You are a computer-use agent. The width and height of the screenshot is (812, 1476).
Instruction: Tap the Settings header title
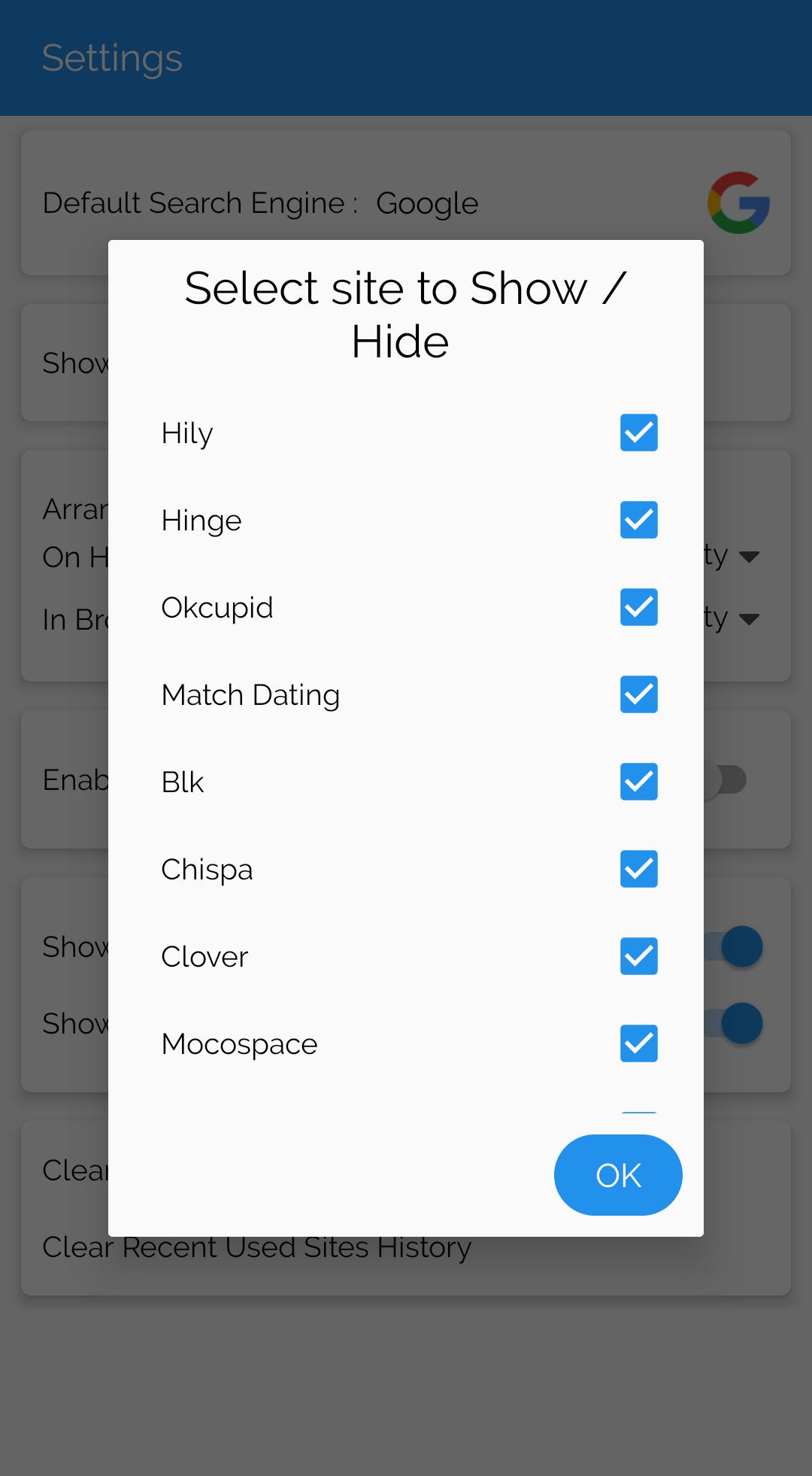(x=112, y=58)
